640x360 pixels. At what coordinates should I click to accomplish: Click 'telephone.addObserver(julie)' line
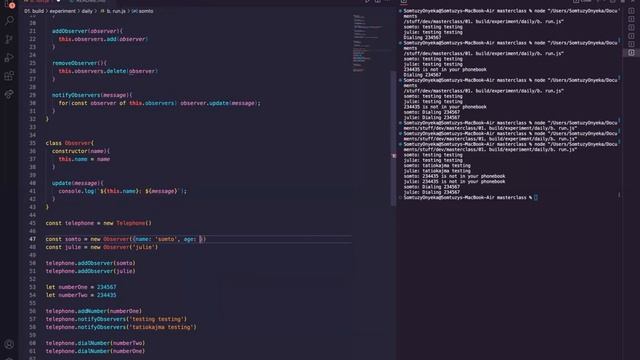tap(91, 271)
